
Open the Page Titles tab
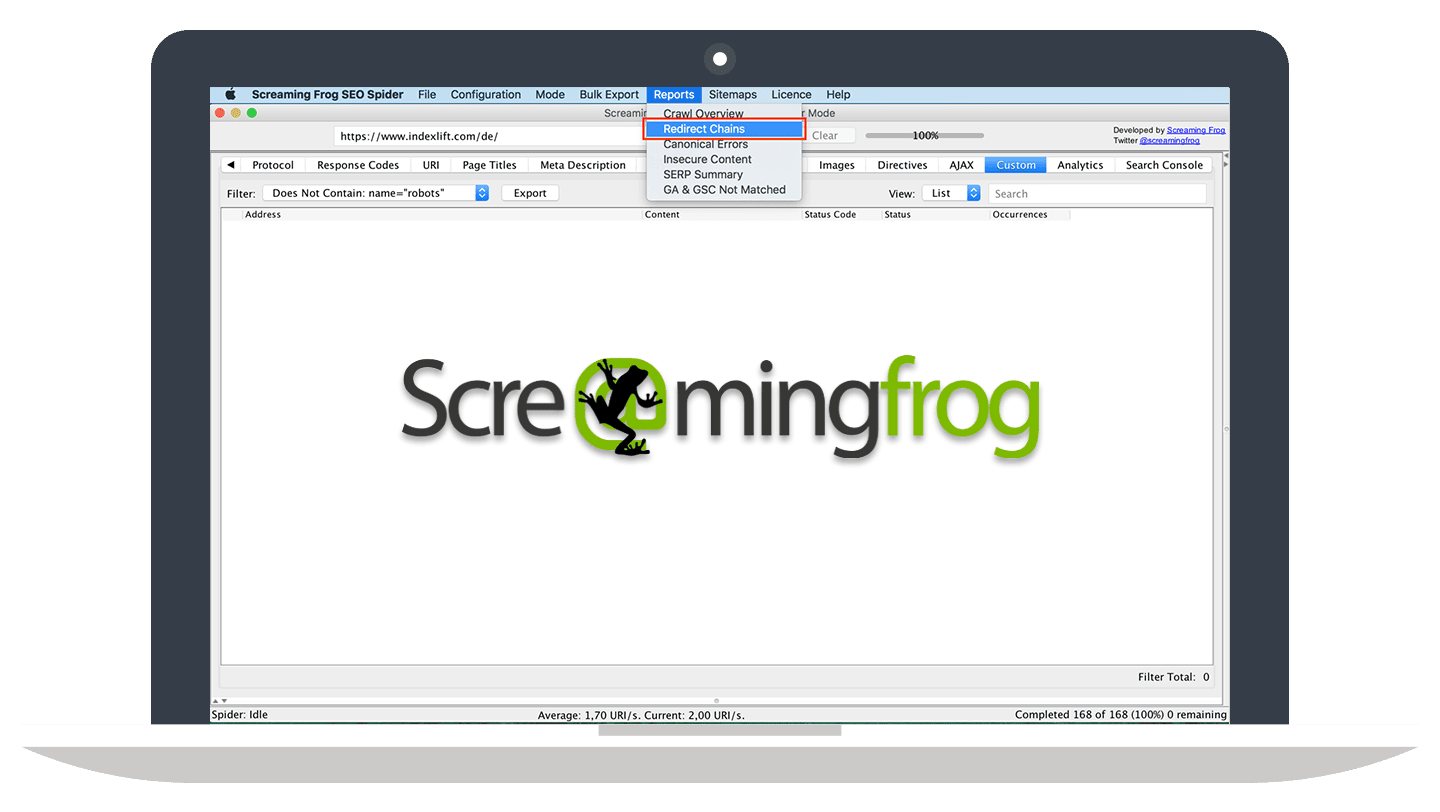coord(489,165)
